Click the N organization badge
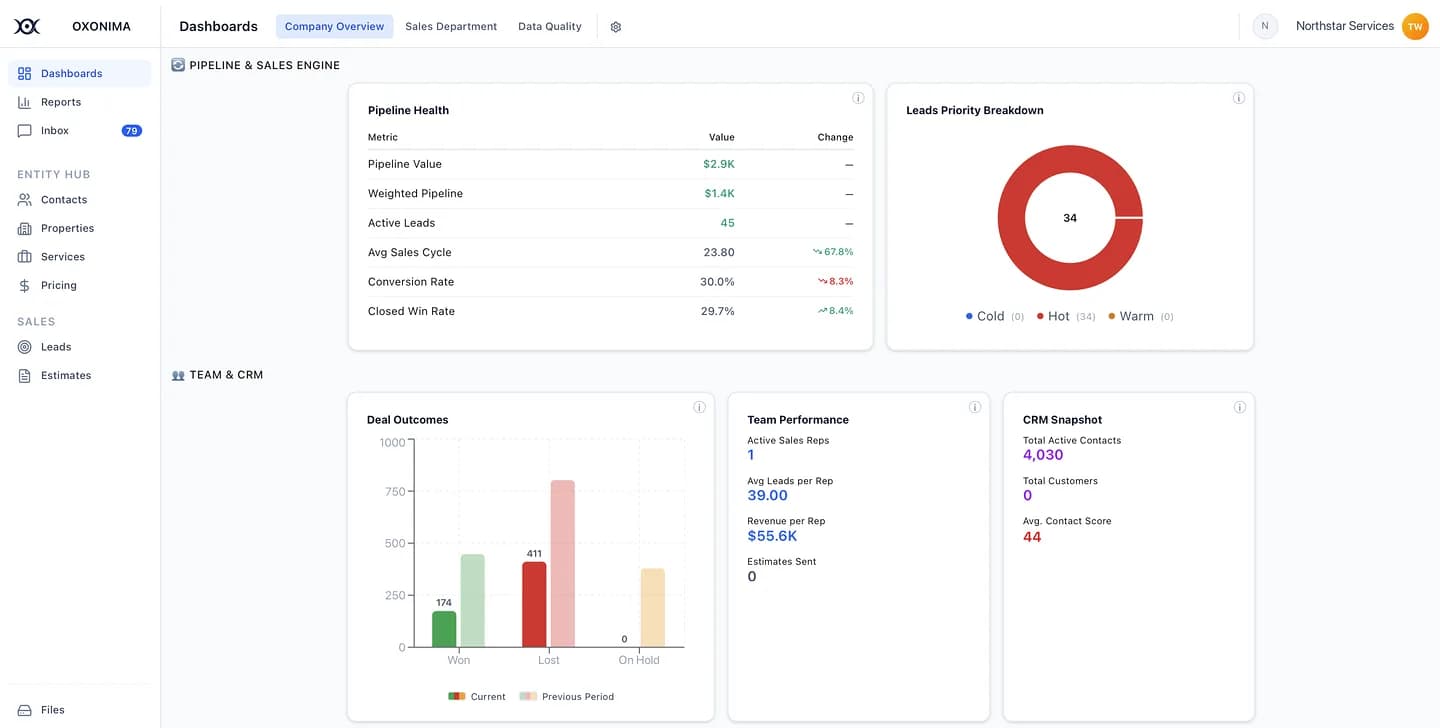The image size is (1440, 728). coord(1265,26)
